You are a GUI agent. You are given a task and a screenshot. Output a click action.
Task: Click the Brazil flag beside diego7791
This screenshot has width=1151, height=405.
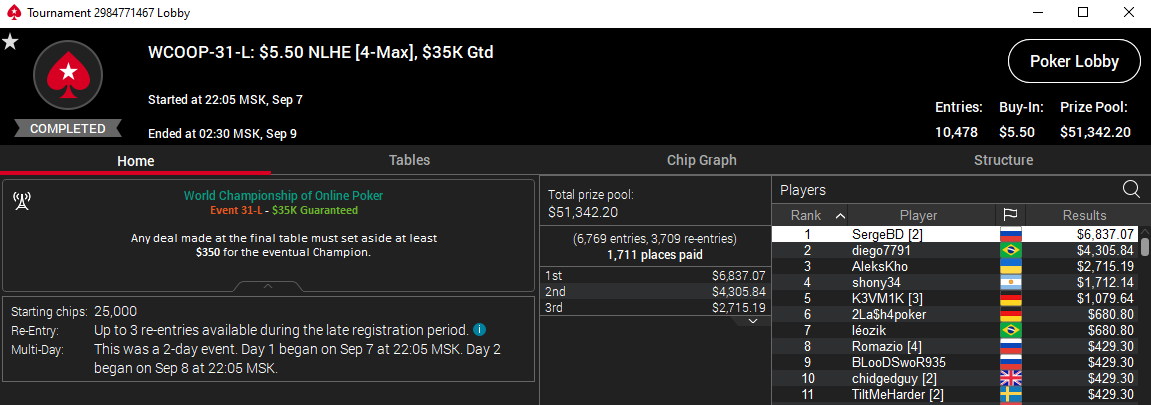[x=1011, y=251]
